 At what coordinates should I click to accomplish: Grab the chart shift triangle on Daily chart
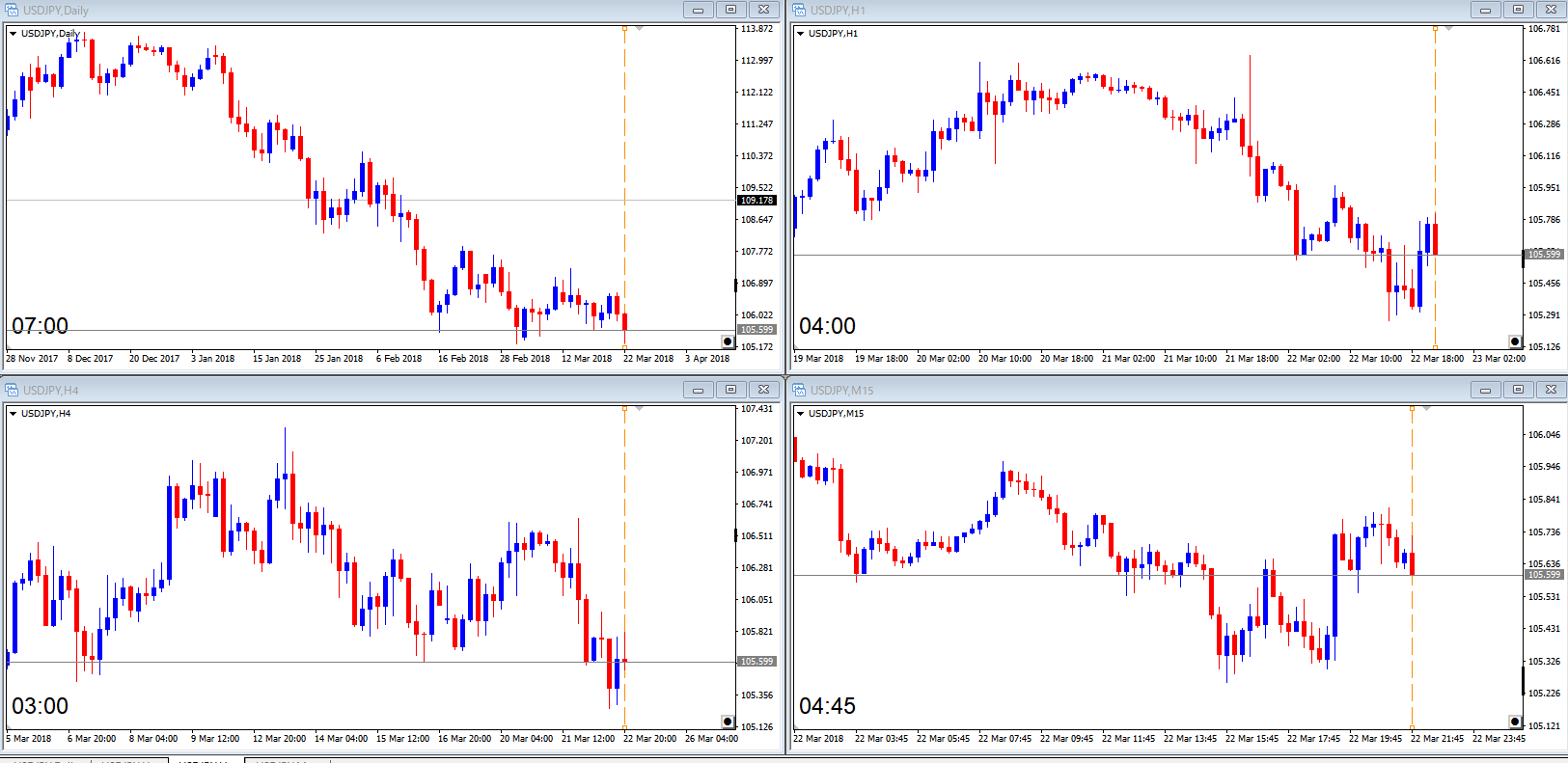639,29
